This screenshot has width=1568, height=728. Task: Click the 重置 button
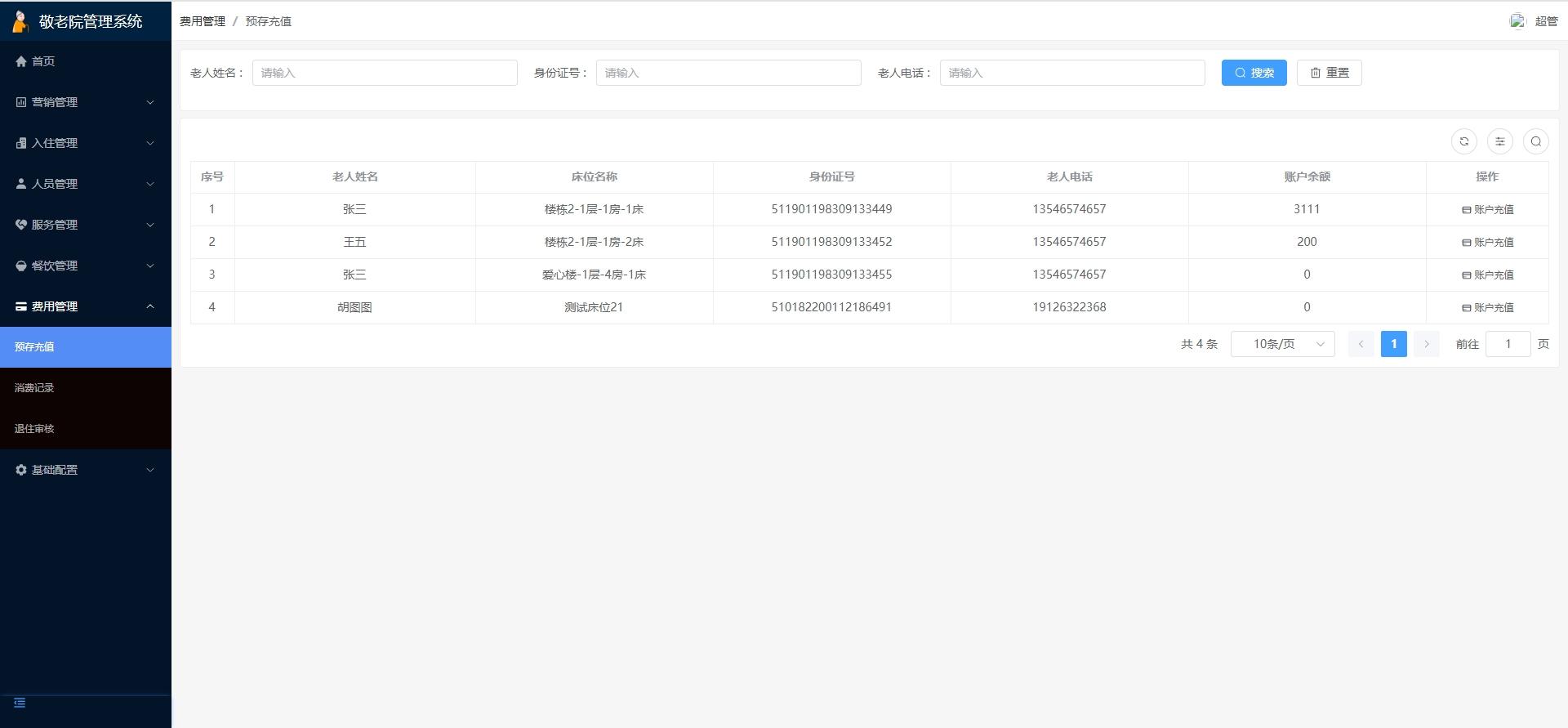(x=1329, y=73)
